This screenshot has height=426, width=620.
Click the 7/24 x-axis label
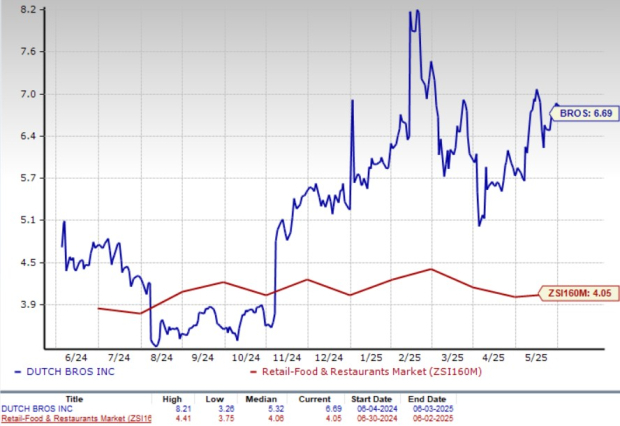click(119, 358)
